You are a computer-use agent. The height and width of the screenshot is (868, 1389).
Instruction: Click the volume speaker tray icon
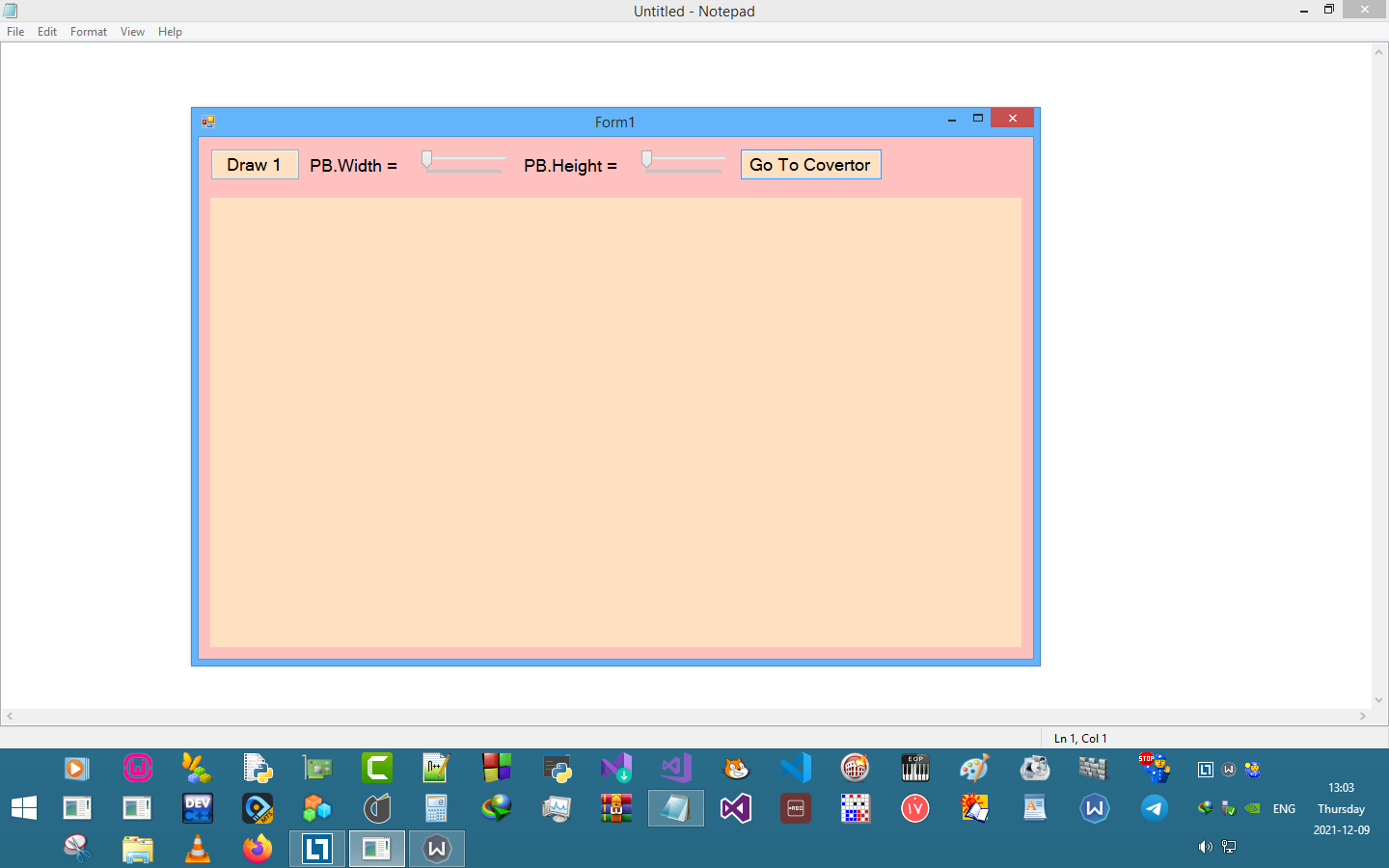(x=1205, y=847)
